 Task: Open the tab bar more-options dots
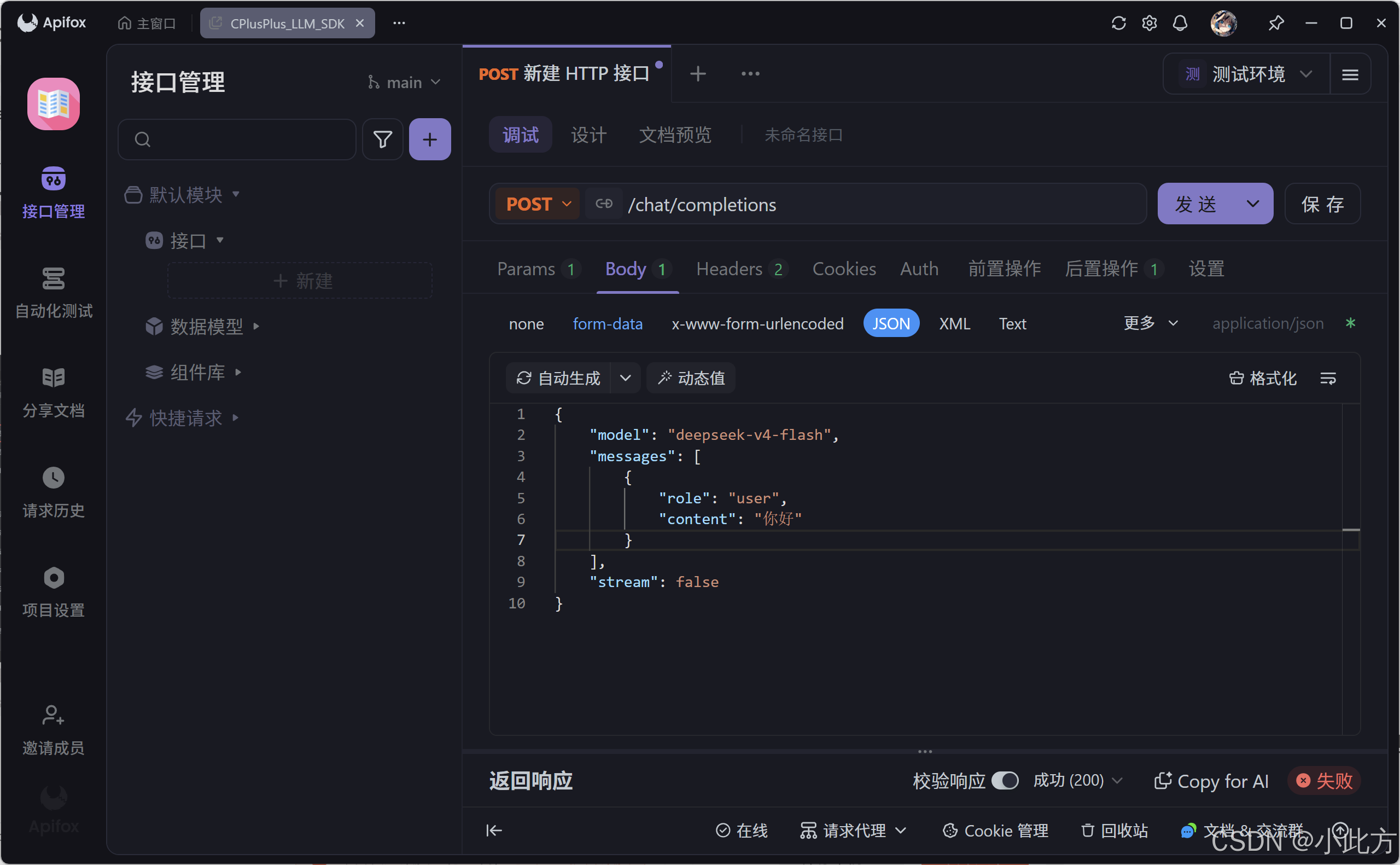[x=750, y=74]
